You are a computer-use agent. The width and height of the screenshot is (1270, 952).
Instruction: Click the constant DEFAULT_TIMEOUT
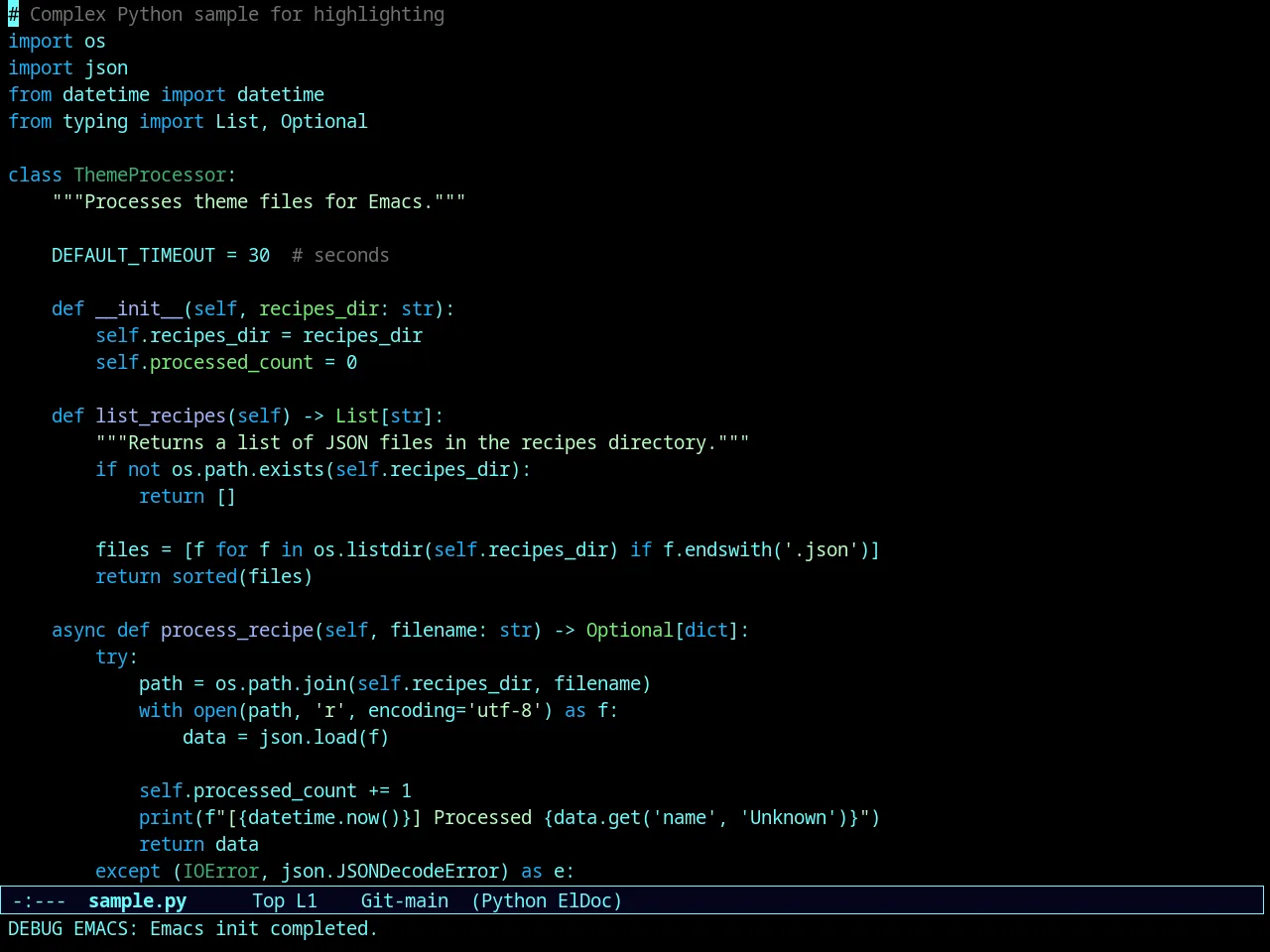click(133, 255)
